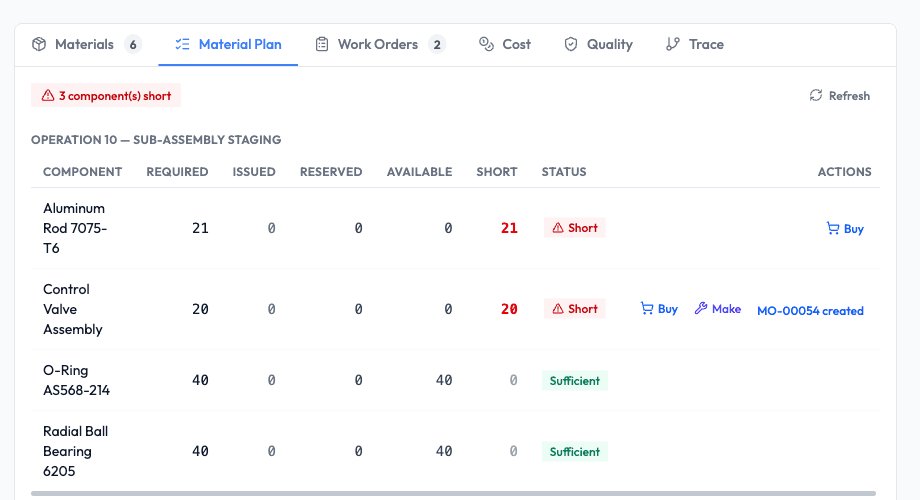This screenshot has width=920, height=500.
Task: Buy Control Valve Assembly
Action: tap(659, 309)
